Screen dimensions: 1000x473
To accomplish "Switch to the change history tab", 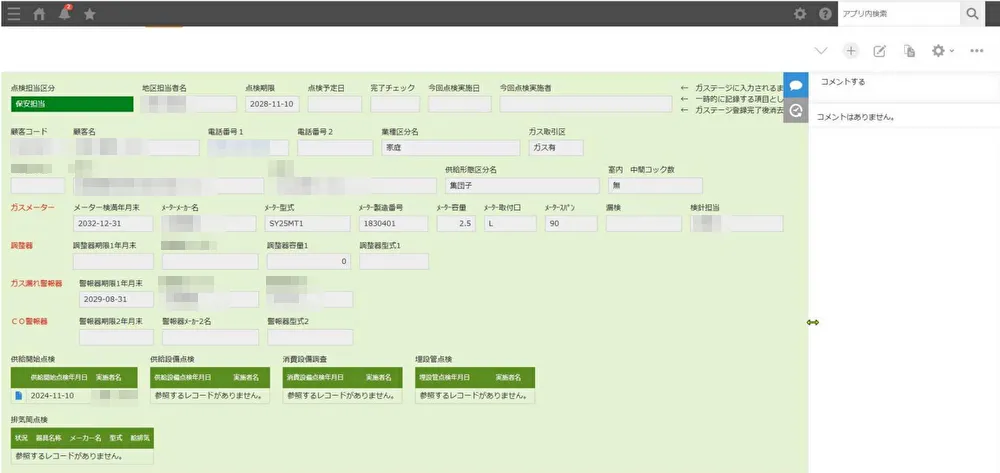I will coord(796,111).
